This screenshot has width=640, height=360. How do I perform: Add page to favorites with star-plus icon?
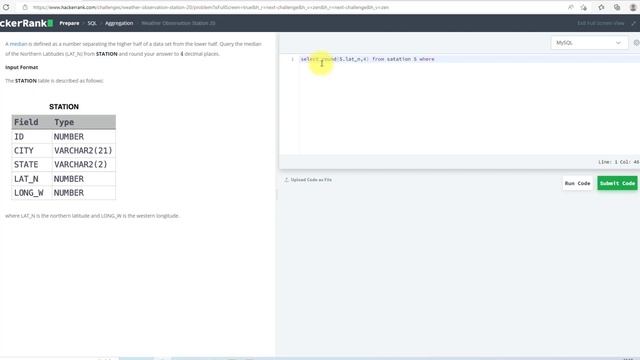click(x=584, y=7)
